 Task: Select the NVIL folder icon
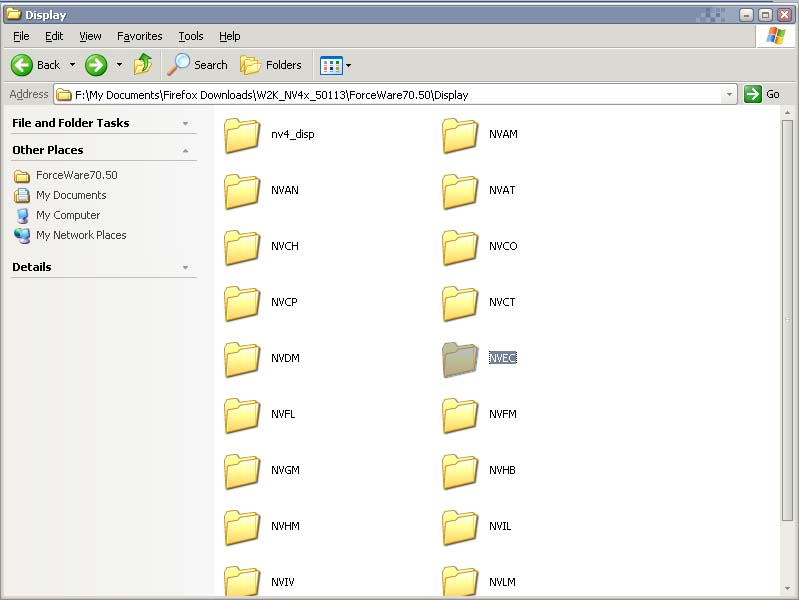[x=460, y=528]
